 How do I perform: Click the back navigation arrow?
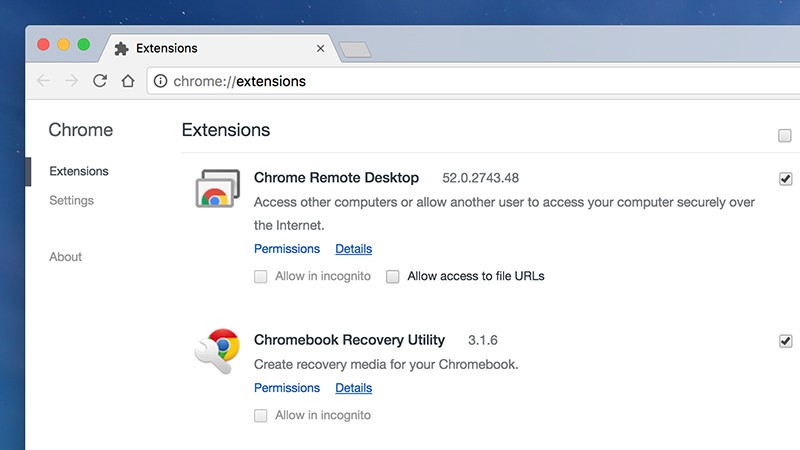[42, 81]
